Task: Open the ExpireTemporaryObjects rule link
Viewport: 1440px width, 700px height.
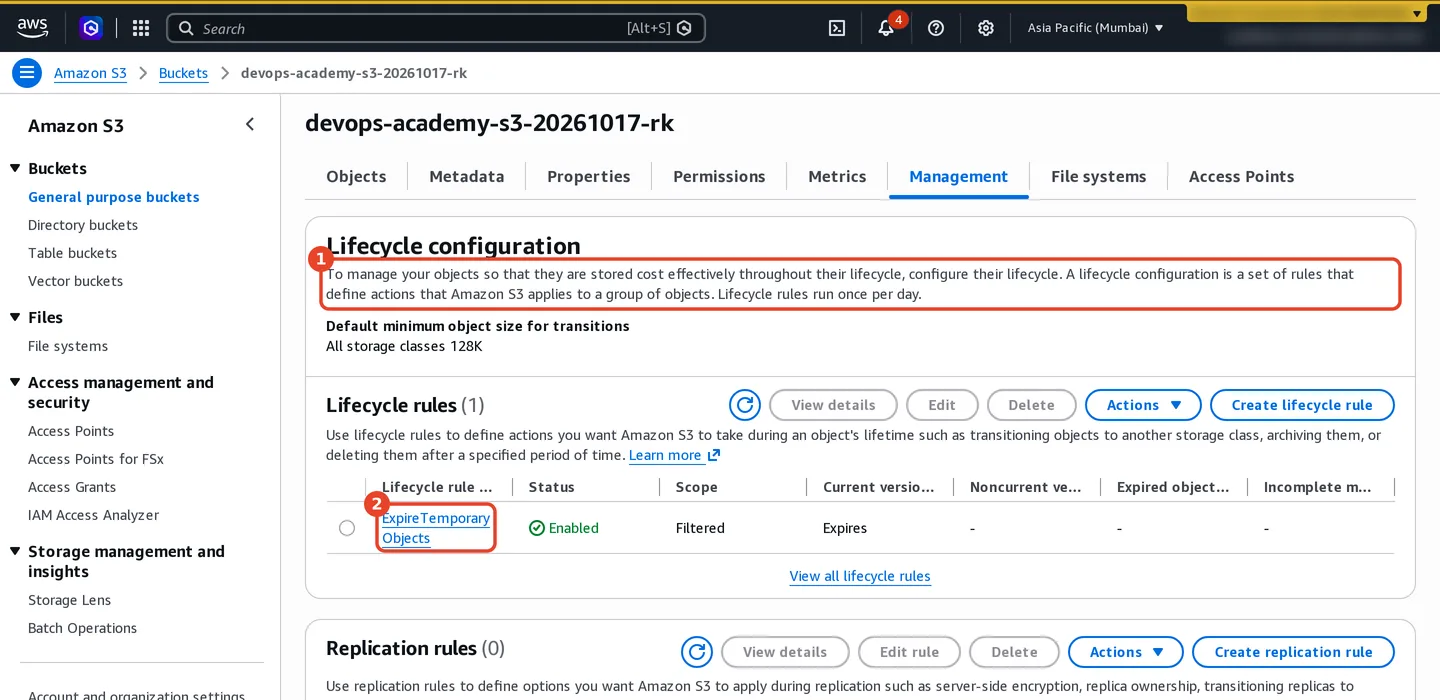Action: point(436,528)
